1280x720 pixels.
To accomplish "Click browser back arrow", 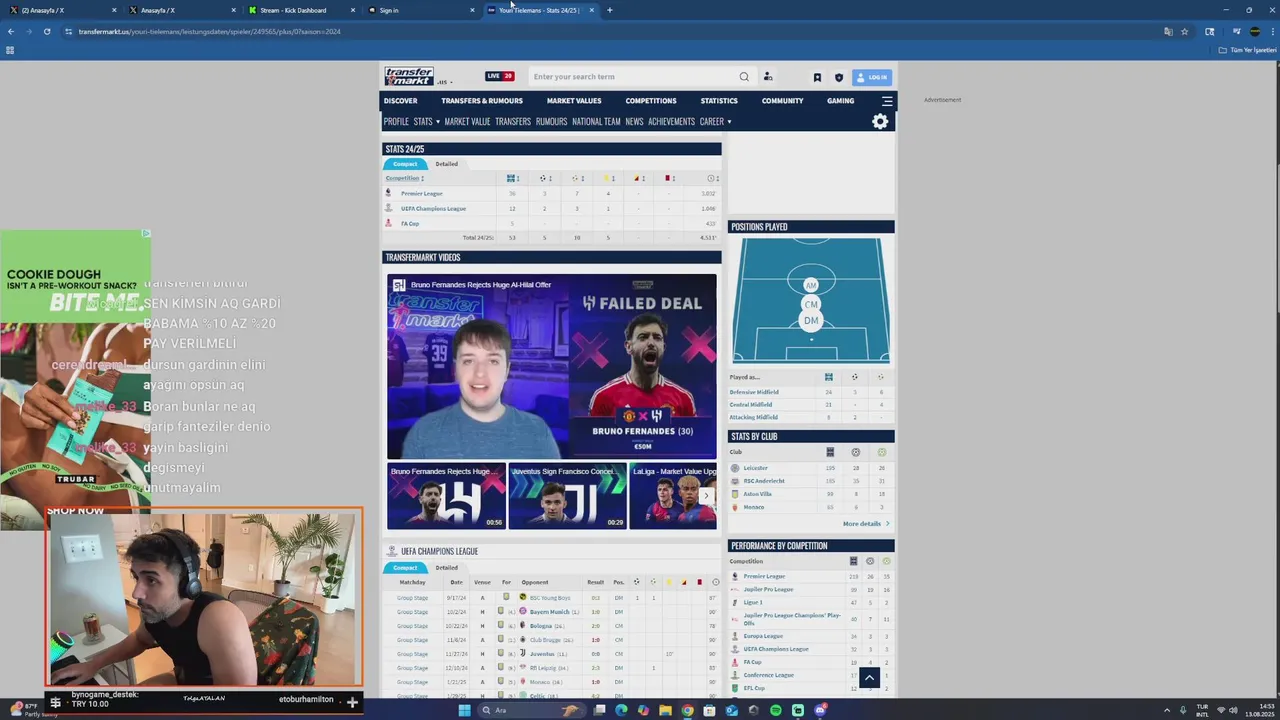I will (11, 31).
